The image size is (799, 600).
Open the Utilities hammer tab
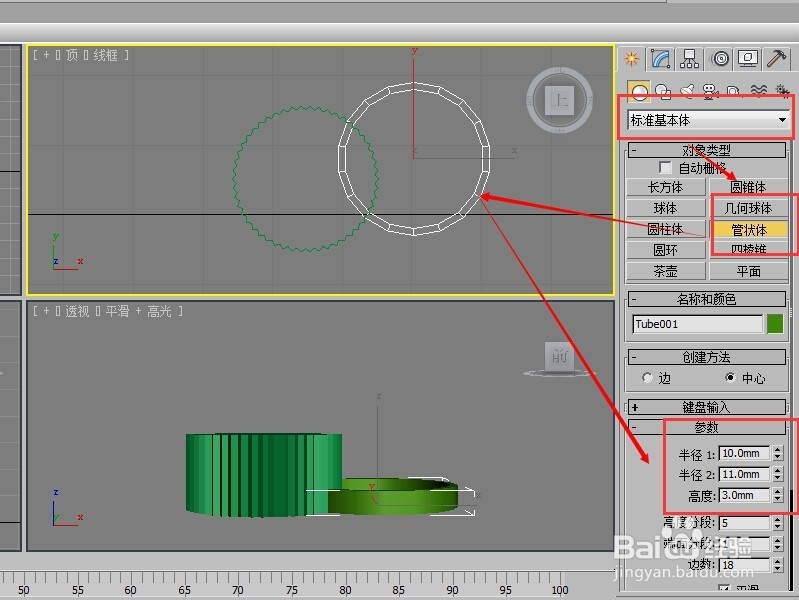776,59
